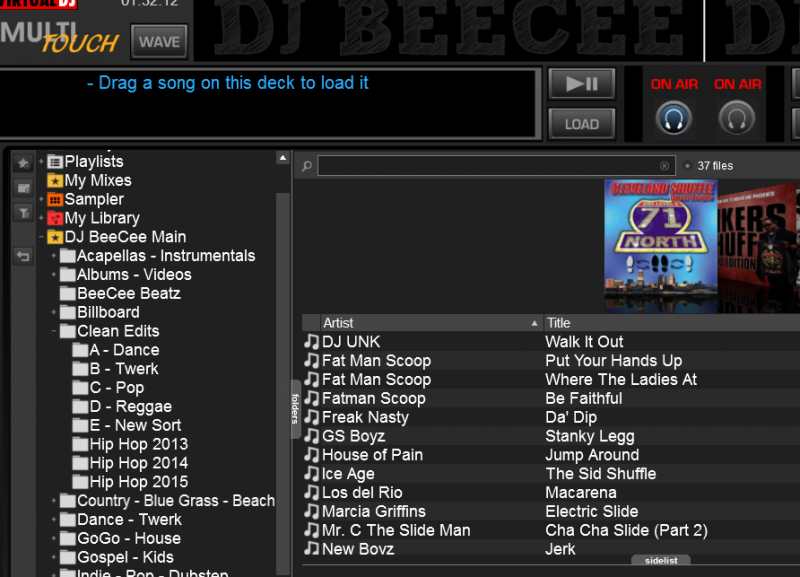This screenshot has height=577, width=800.
Task: Click the virtual folder icon in sidebar
Action: pyautogui.click(x=23, y=188)
